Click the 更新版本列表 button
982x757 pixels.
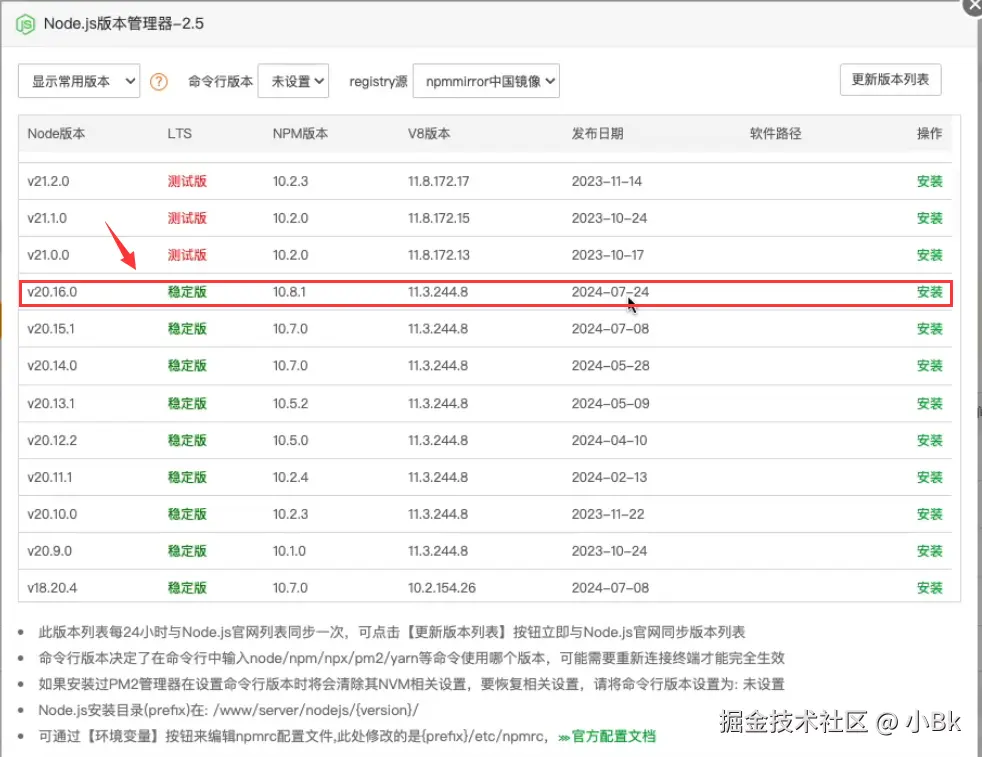(890, 80)
